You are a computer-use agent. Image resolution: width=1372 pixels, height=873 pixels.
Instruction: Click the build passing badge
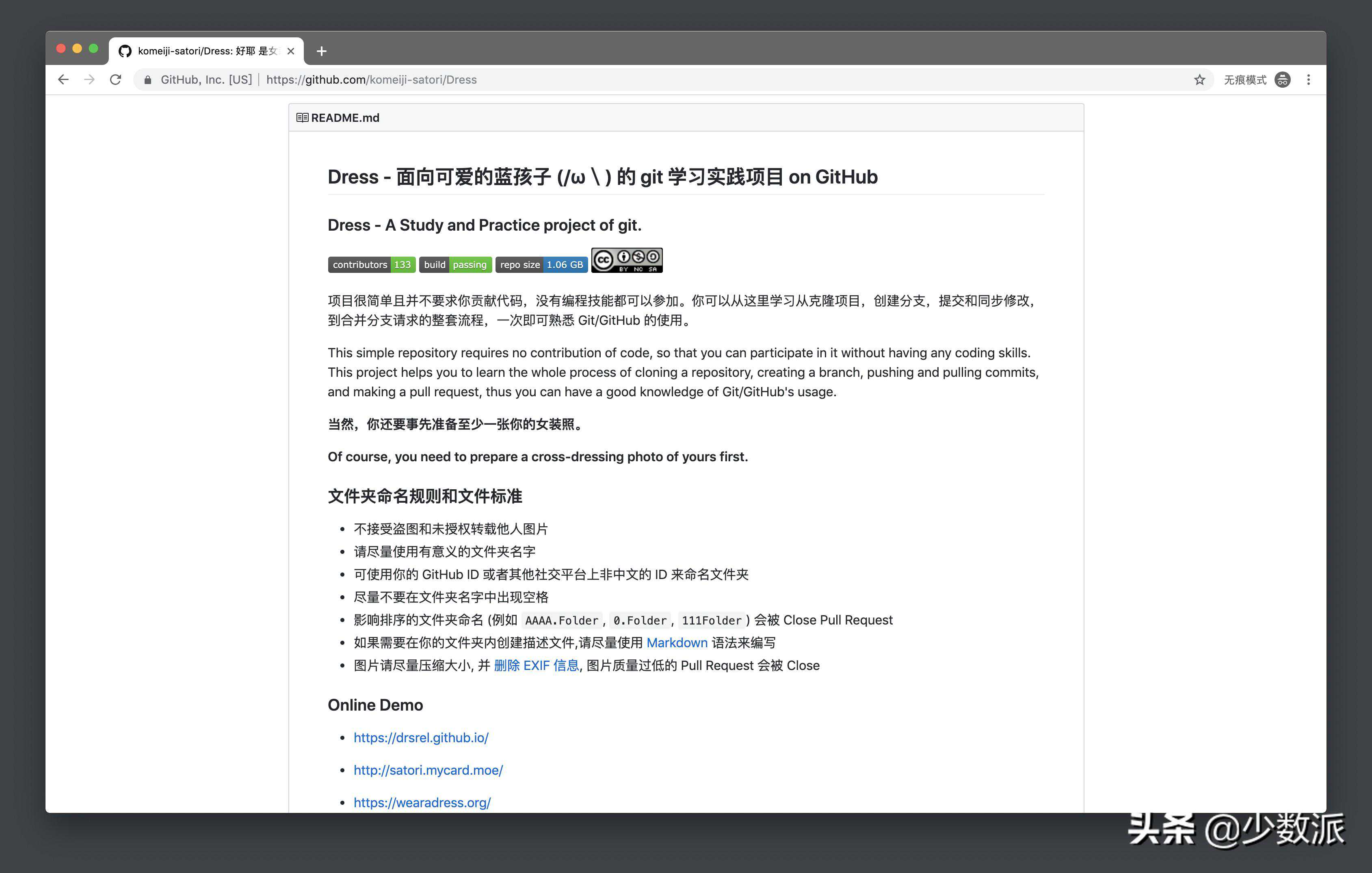tap(455, 265)
